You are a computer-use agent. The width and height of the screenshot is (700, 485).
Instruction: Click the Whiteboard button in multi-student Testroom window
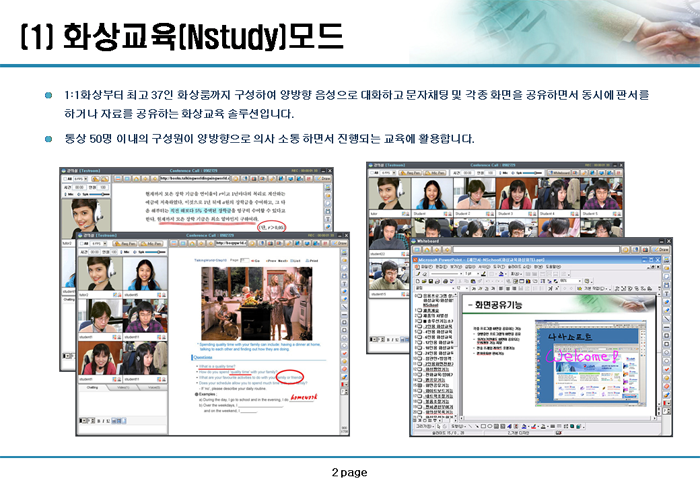559,172
